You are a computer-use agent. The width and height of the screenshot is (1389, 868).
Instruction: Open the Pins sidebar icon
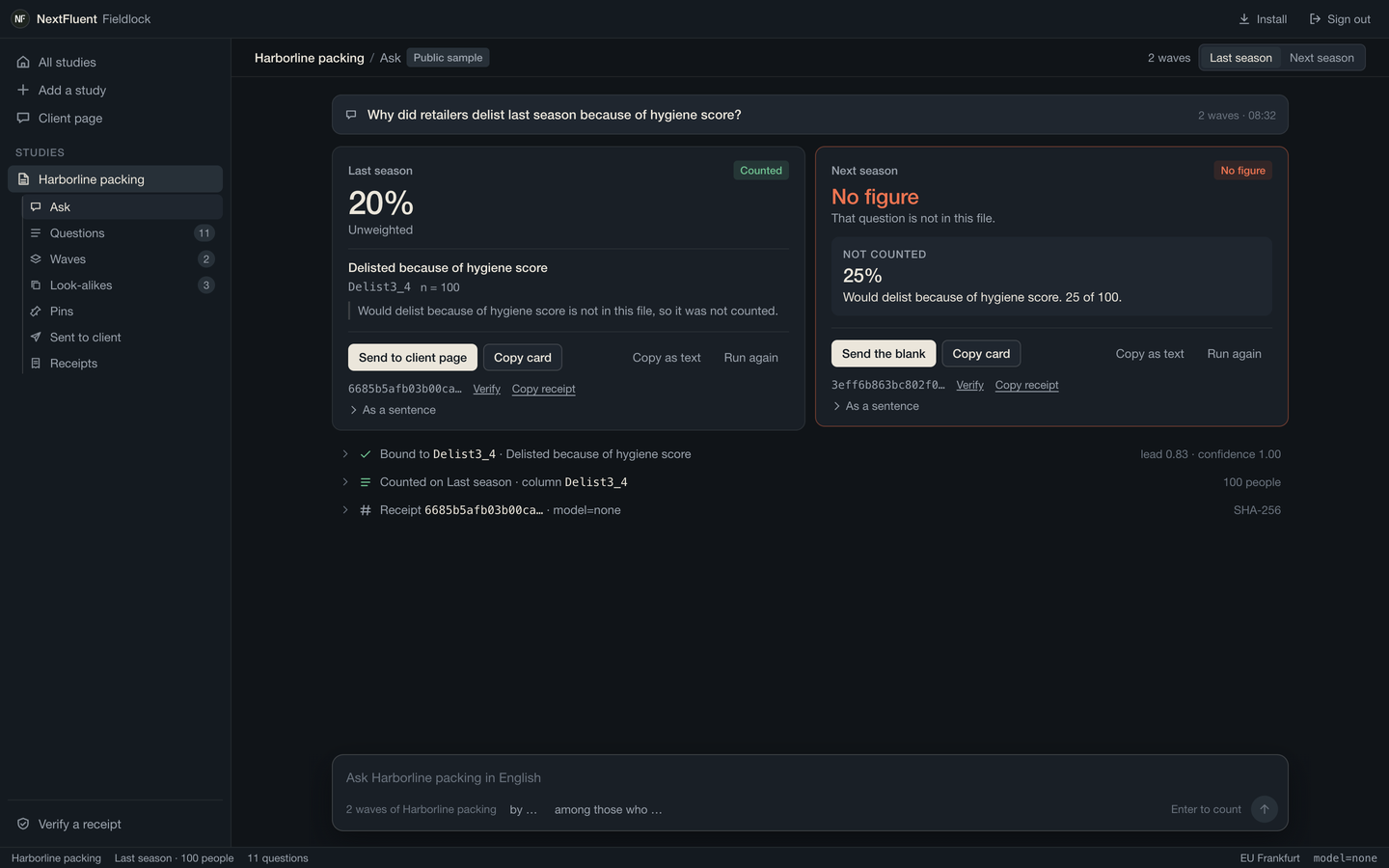coord(36,312)
